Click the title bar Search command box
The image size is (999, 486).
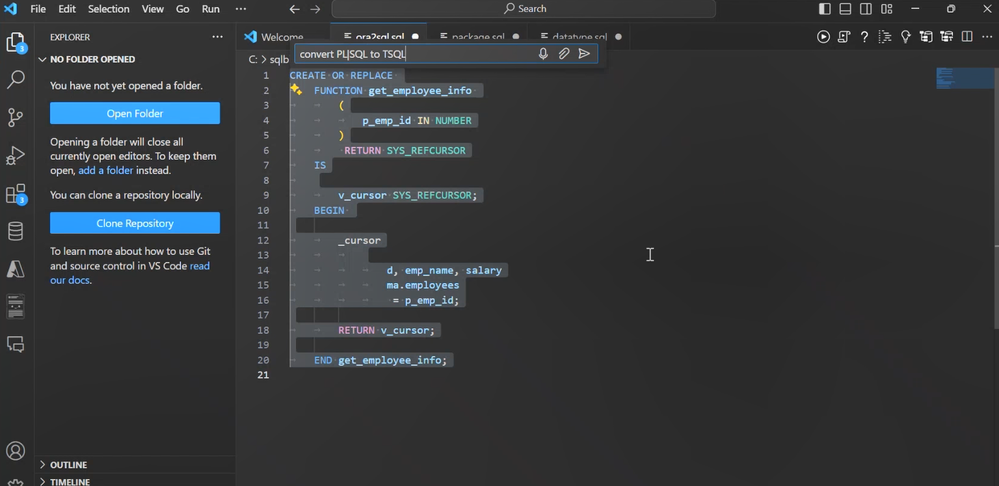[524, 9]
